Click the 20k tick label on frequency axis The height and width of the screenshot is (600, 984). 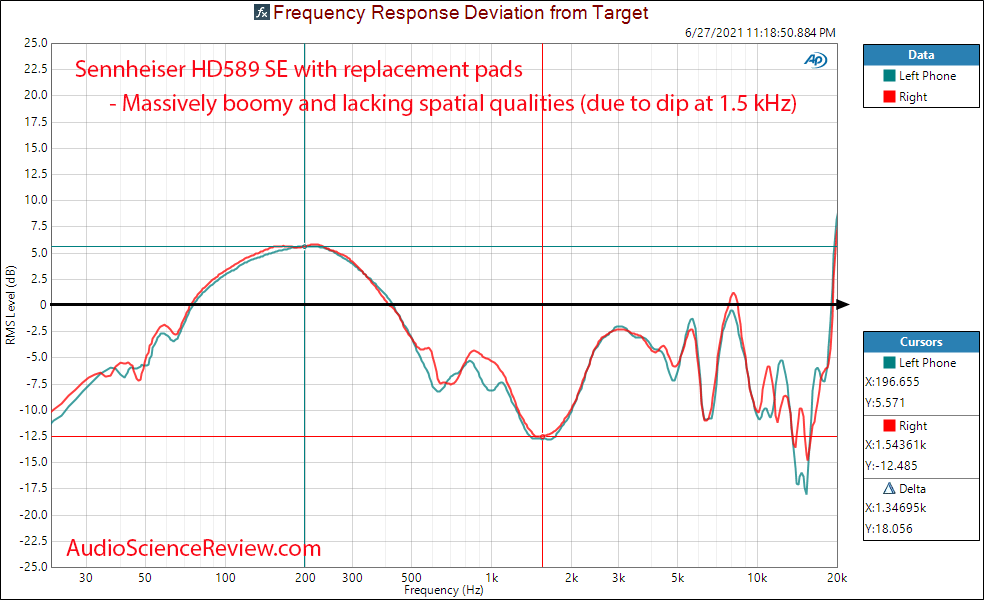(837, 578)
